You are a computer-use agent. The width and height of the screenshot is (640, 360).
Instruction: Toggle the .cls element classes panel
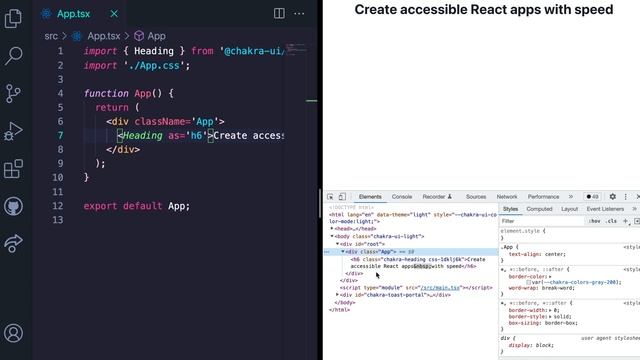611,221
